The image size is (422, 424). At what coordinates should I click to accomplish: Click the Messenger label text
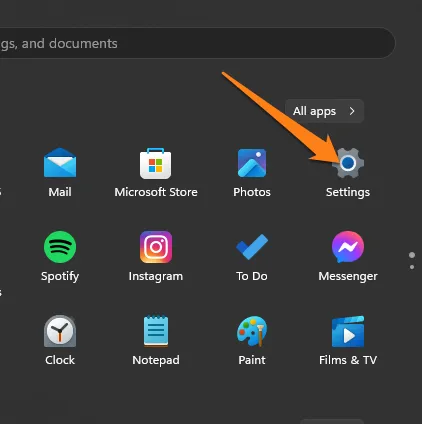tap(348, 276)
